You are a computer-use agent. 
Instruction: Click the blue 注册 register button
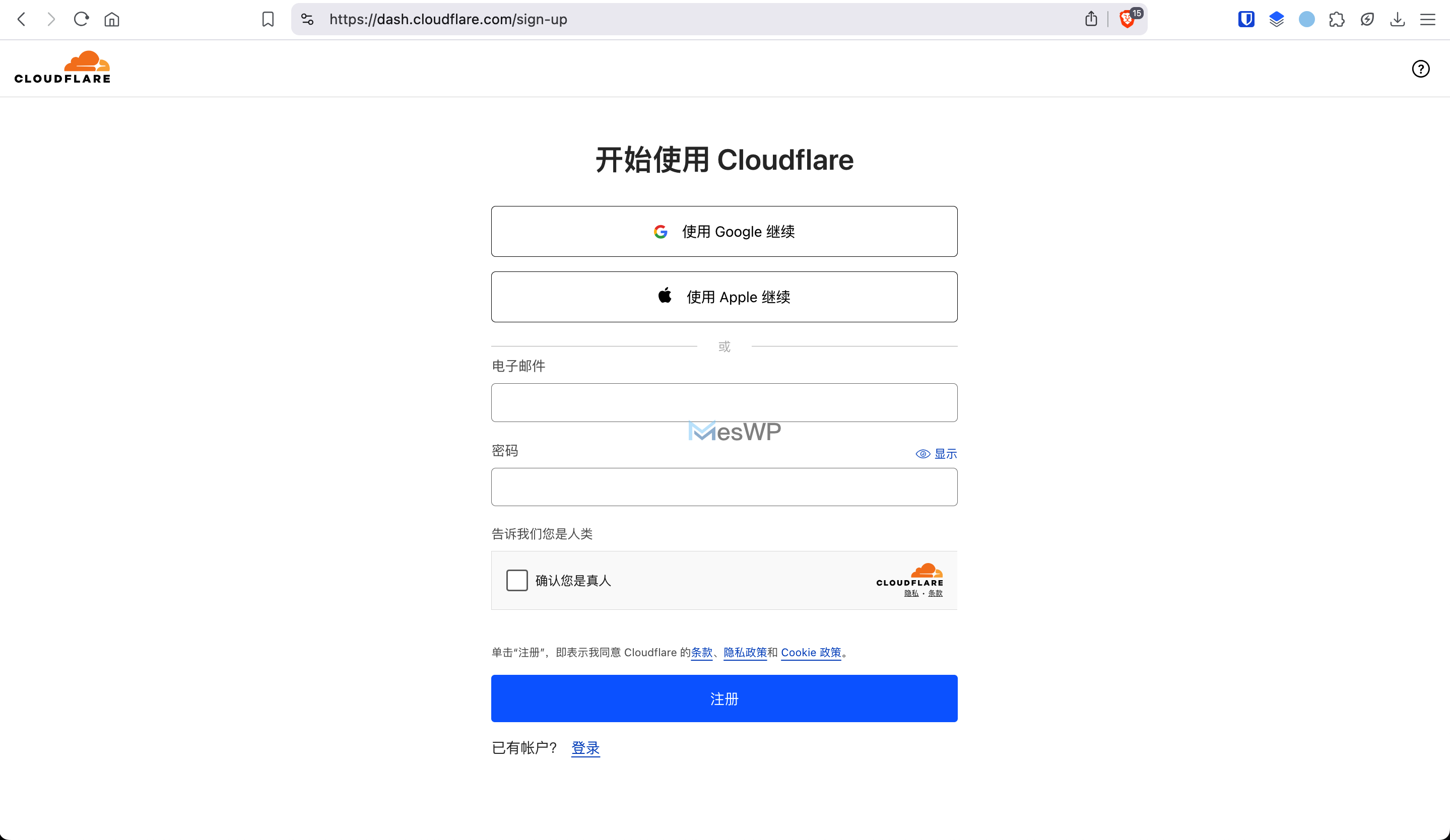[x=724, y=698]
